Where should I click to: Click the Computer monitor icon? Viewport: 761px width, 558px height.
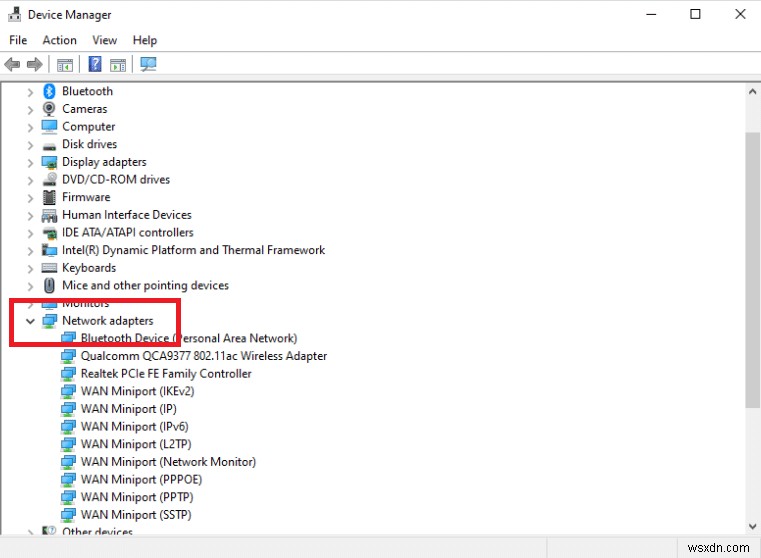49,127
